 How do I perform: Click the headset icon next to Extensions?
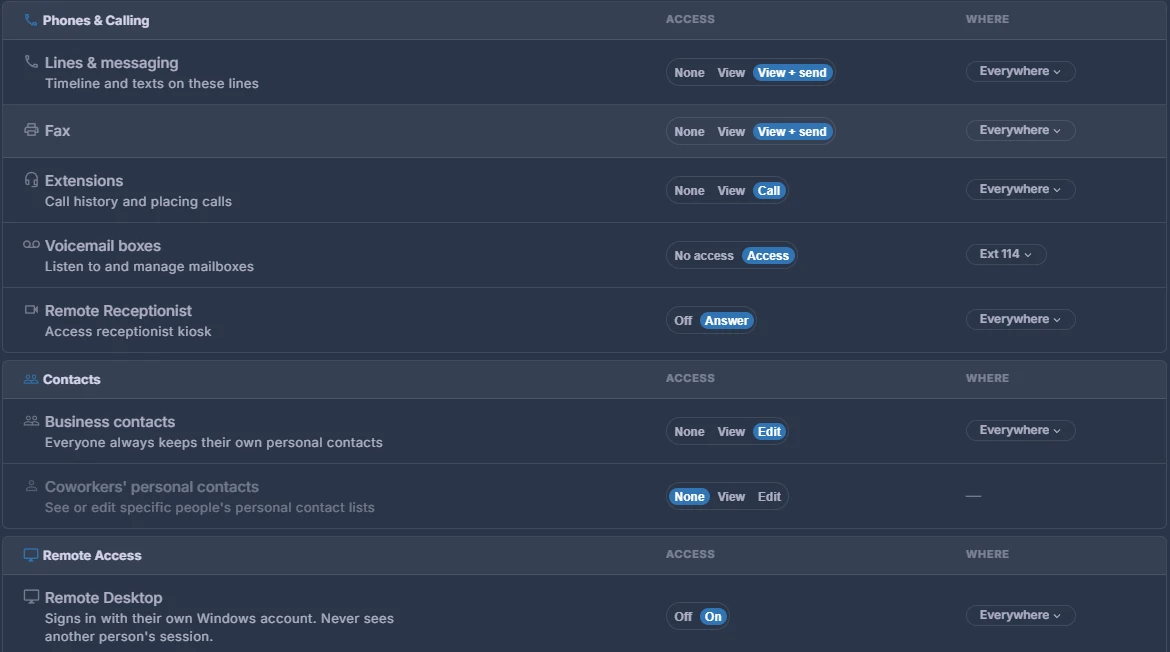tap(31, 180)
